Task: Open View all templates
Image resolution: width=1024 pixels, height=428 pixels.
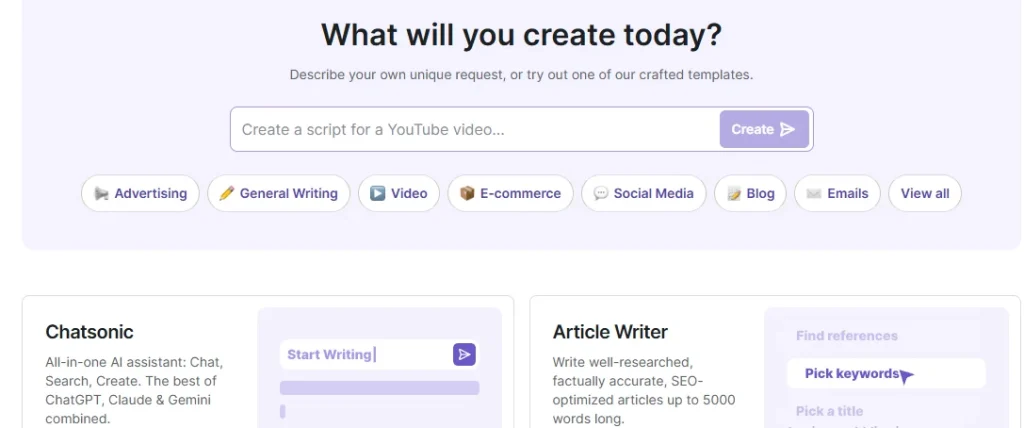Action: coord(925,193)
